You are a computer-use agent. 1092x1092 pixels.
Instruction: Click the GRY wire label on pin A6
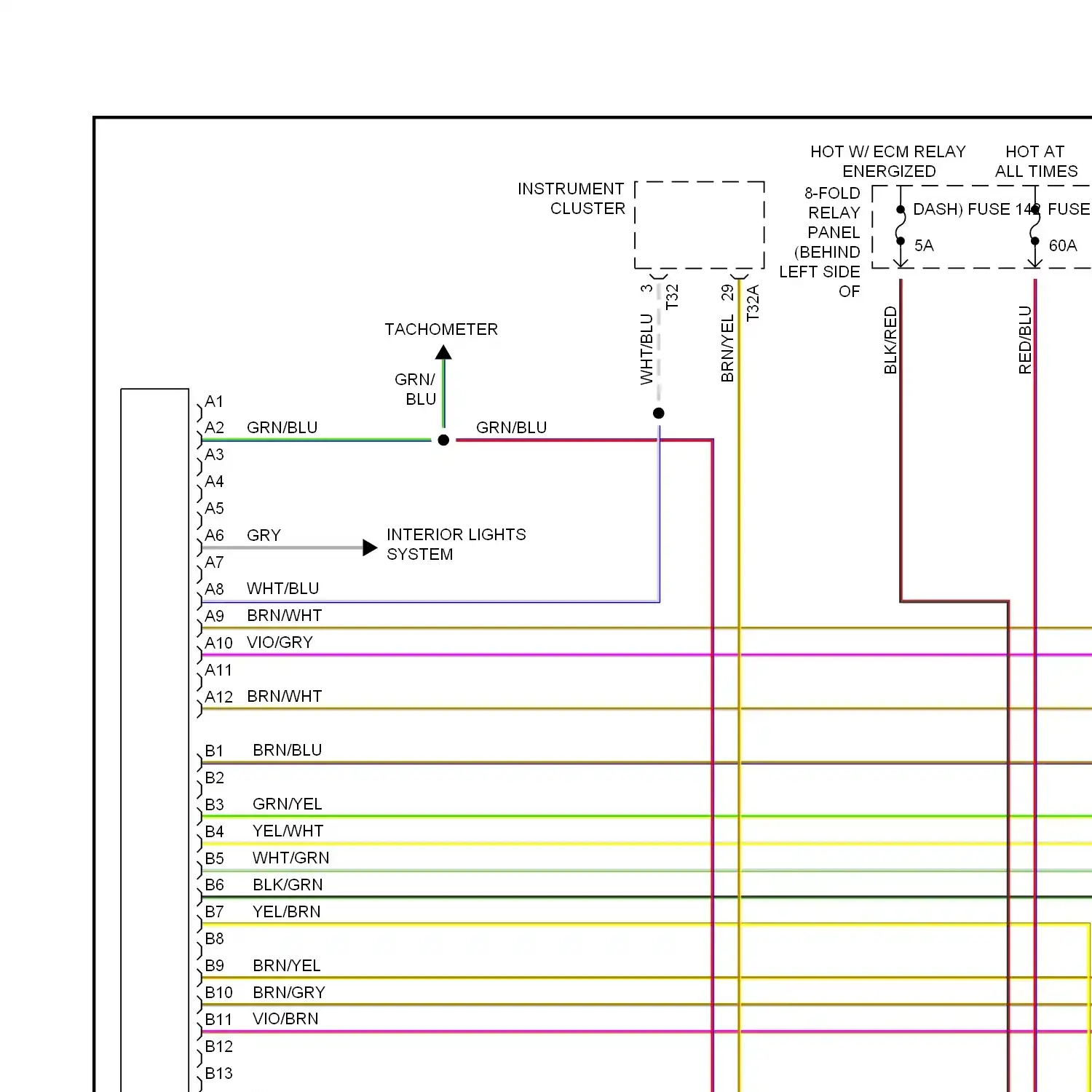(264, 536)
